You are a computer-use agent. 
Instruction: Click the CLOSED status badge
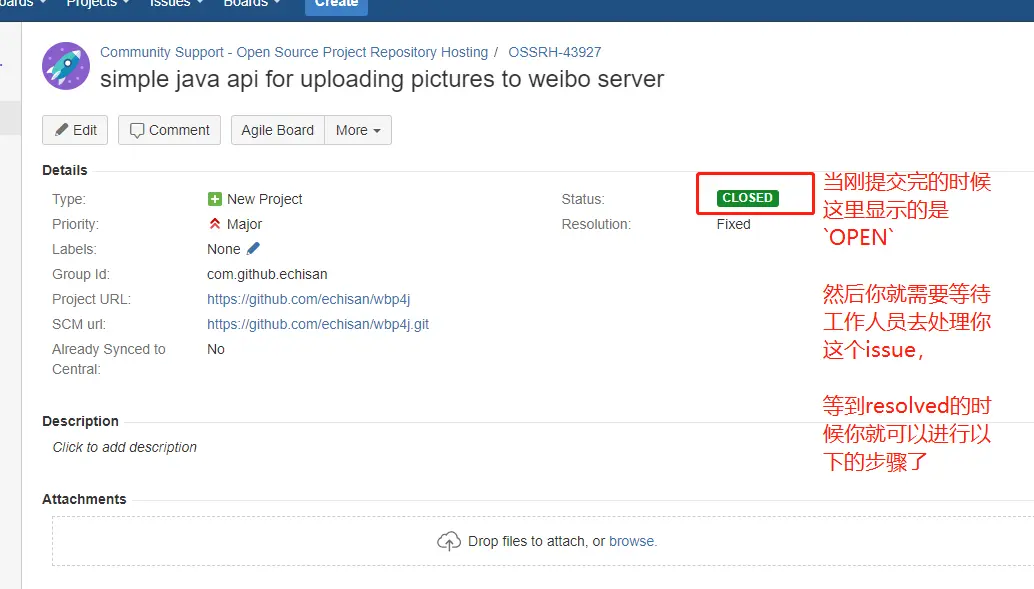click(748, 198)
